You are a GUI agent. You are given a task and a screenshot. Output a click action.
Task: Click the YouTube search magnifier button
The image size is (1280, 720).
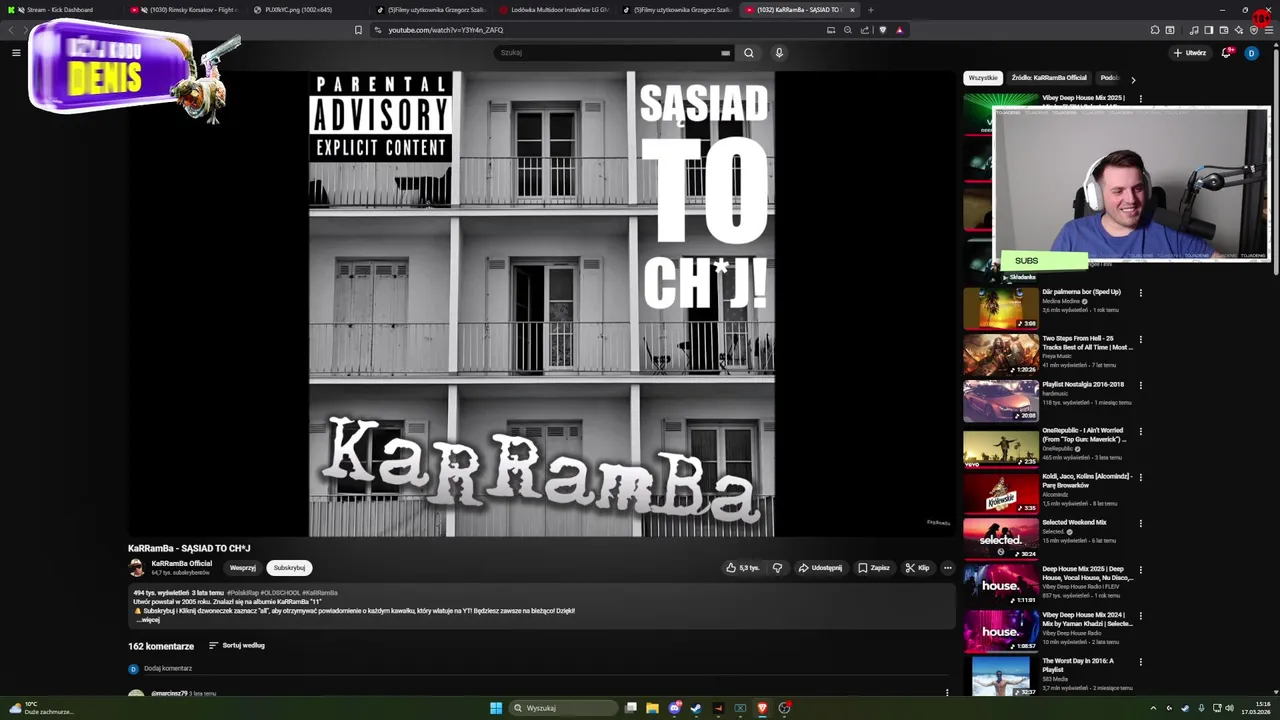click(748, 53)
